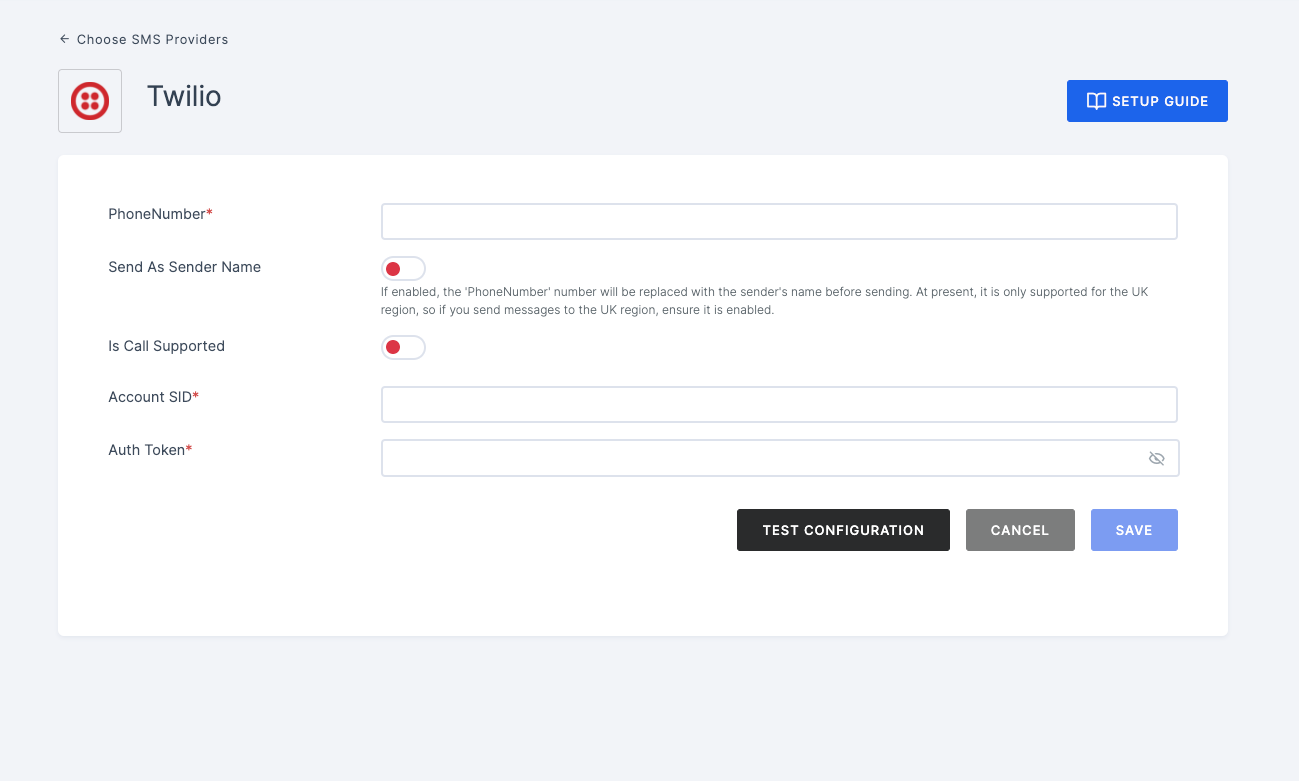Click the Is Call Supported label
Screen dimensions: 1299x781
pyautogui.click(x=166, y=346)
